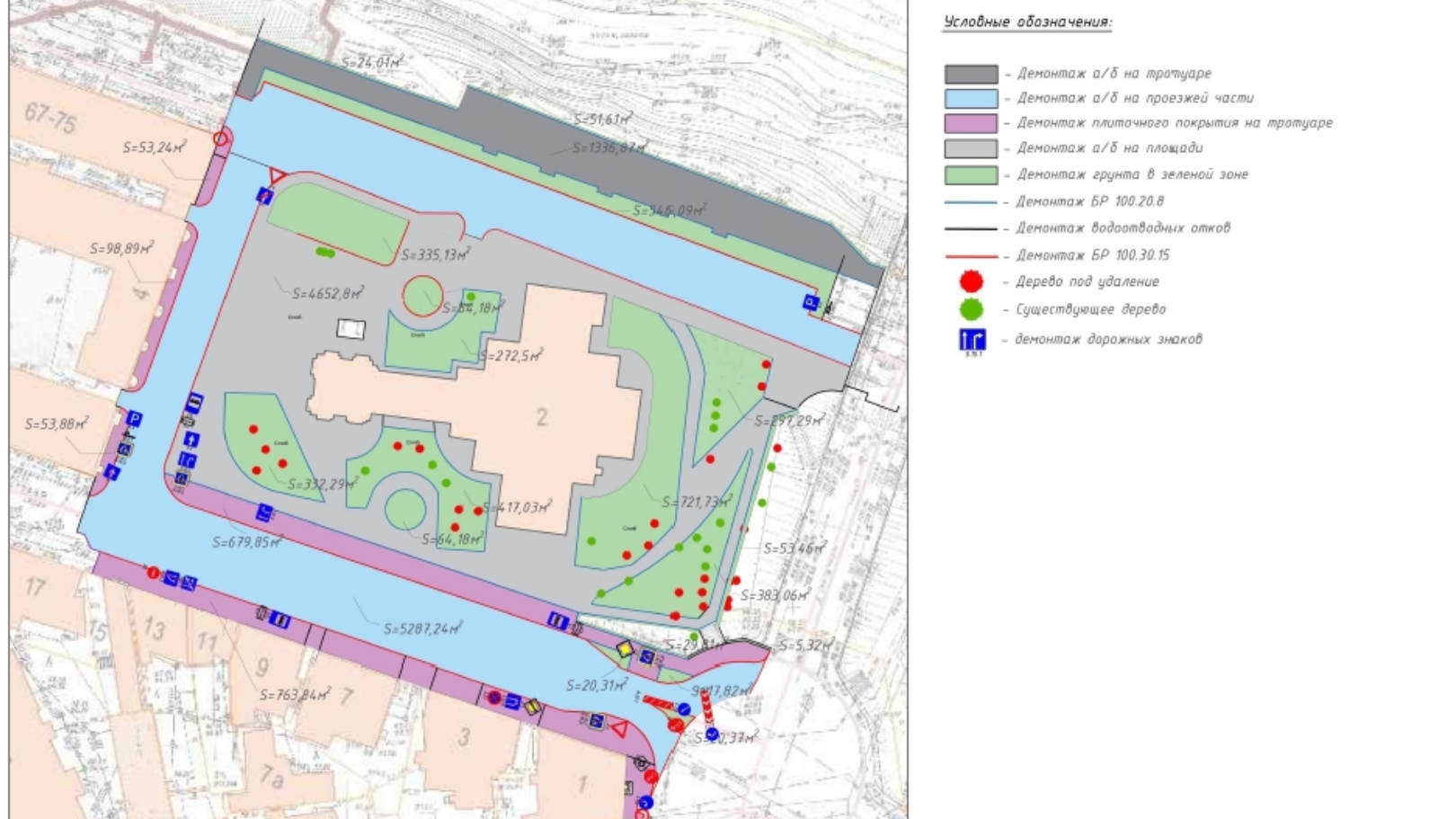
Task: Click the blue parking 'P' sign on the map
Action: pyautogui.click(x=134, y=418)
